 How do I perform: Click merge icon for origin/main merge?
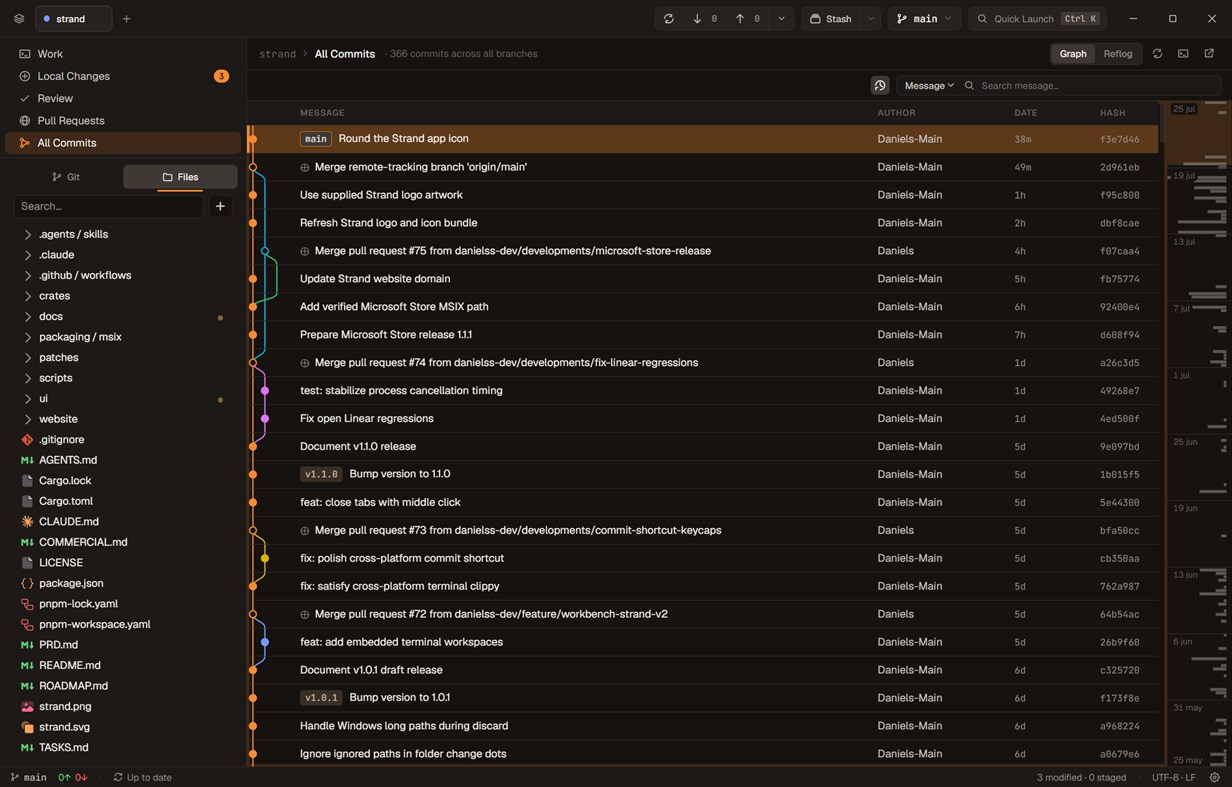point(305,167)
